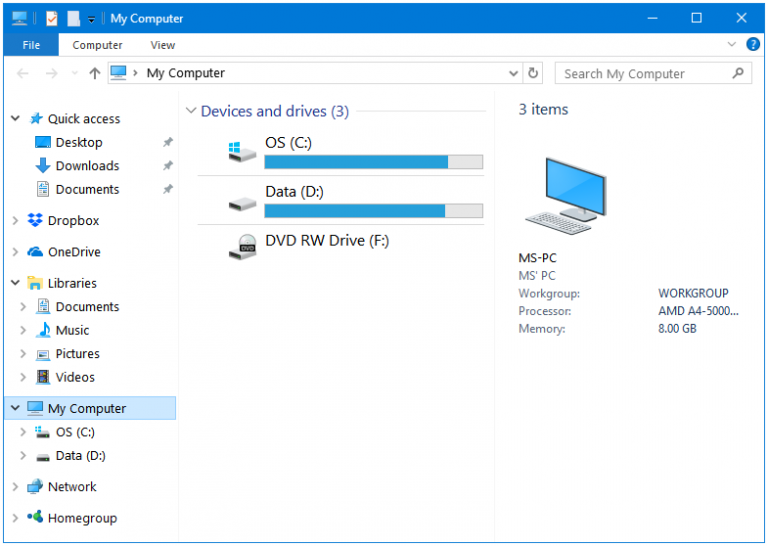Go up one level with the Up arrow
768x546 pixels.
click(x=95, y=73)
